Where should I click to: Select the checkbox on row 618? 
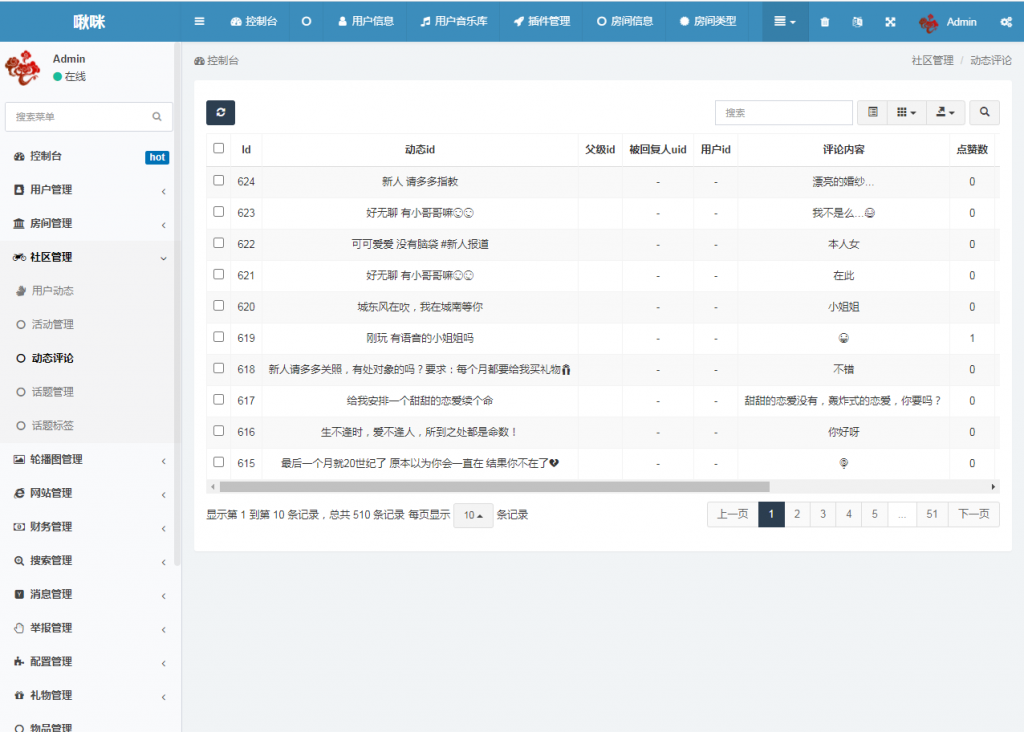tap(217, 369)
